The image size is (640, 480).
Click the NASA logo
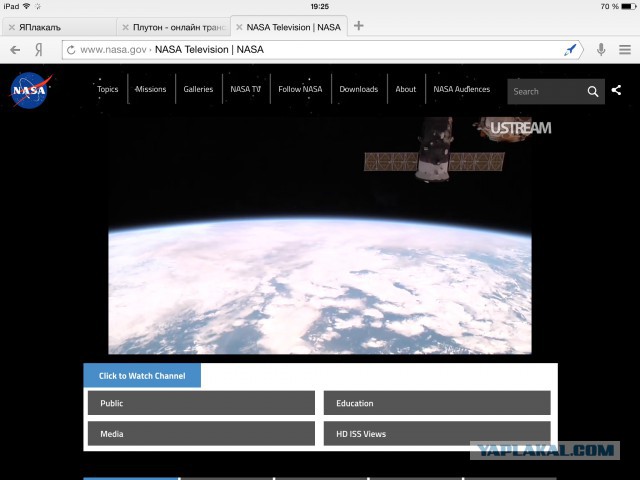click(x=31, y=90)
